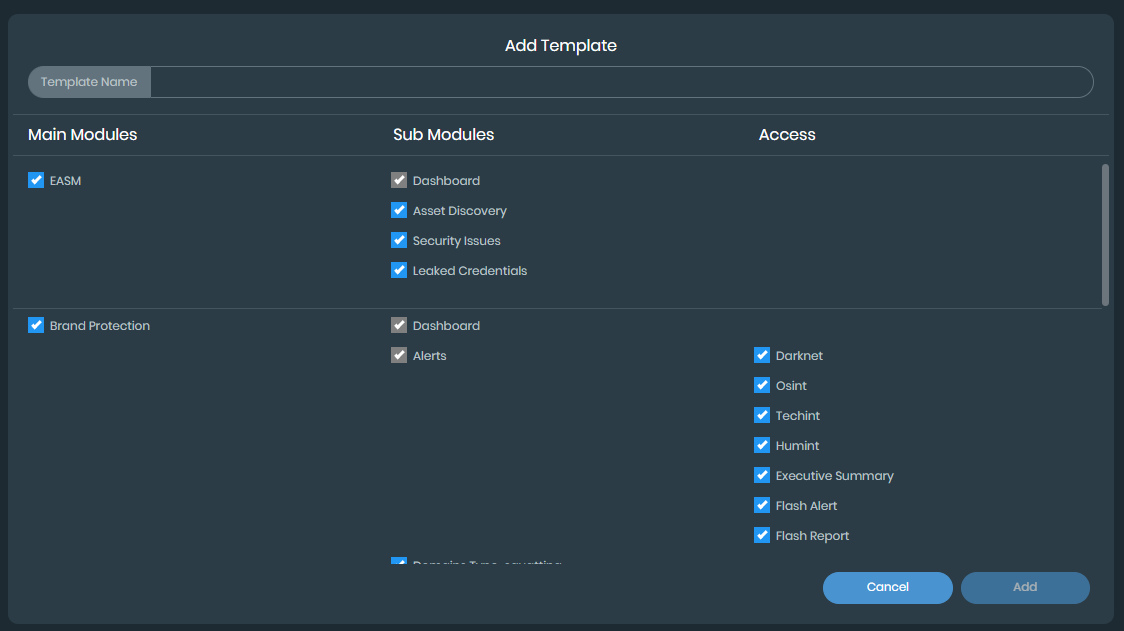
Task: Click the Add button
Action: pos(1025,588)
